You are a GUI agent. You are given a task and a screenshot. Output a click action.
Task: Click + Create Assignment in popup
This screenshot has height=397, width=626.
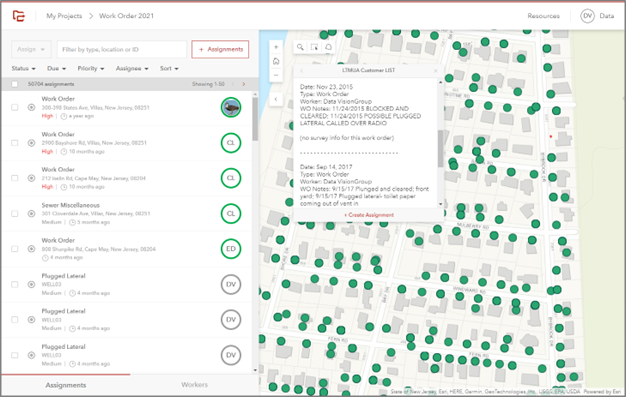tap(369, 215)
